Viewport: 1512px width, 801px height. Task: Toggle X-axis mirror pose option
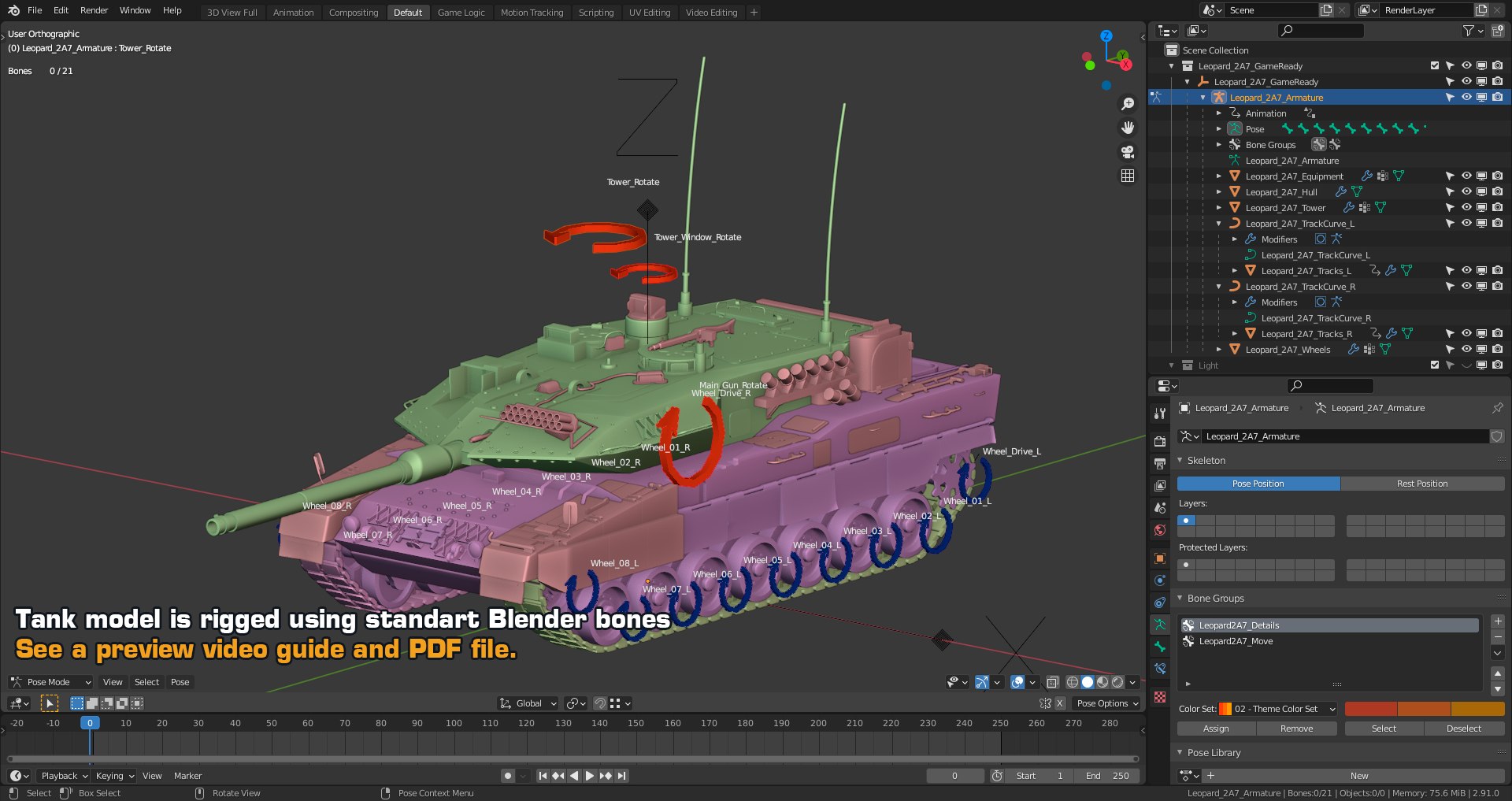click(x=1060, y=703)
